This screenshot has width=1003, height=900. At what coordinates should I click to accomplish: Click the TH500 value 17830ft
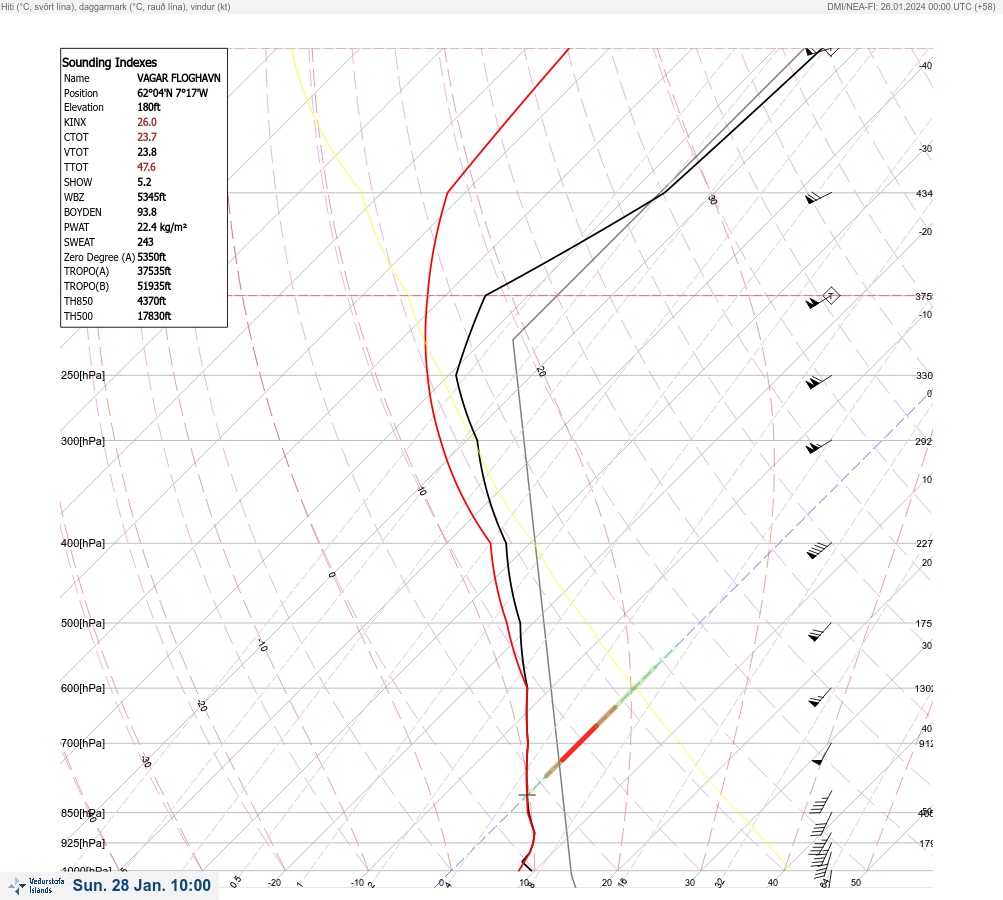tap(154, 316)
